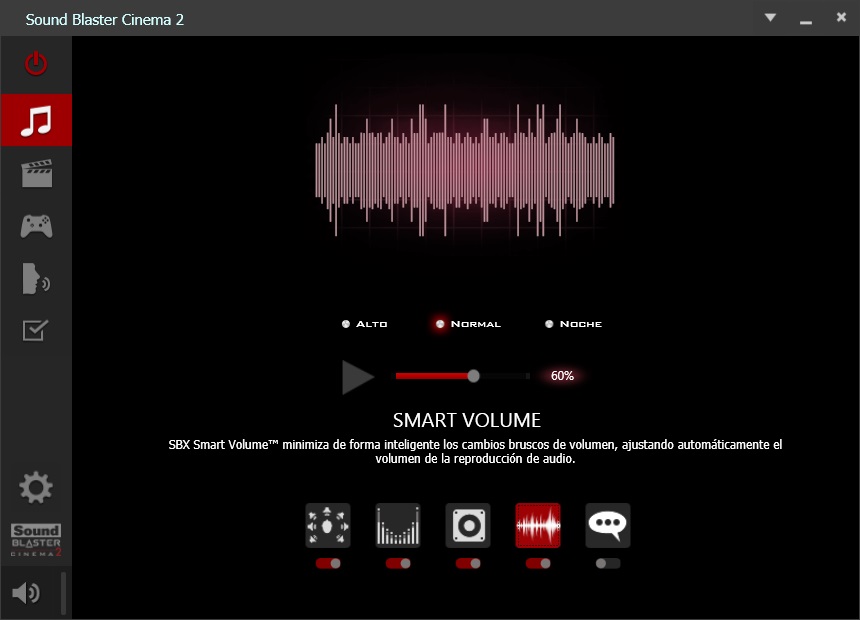Select the Dialog Plus speech bubble icon
This screenshot has width=860, height=620.
[608, 526]
